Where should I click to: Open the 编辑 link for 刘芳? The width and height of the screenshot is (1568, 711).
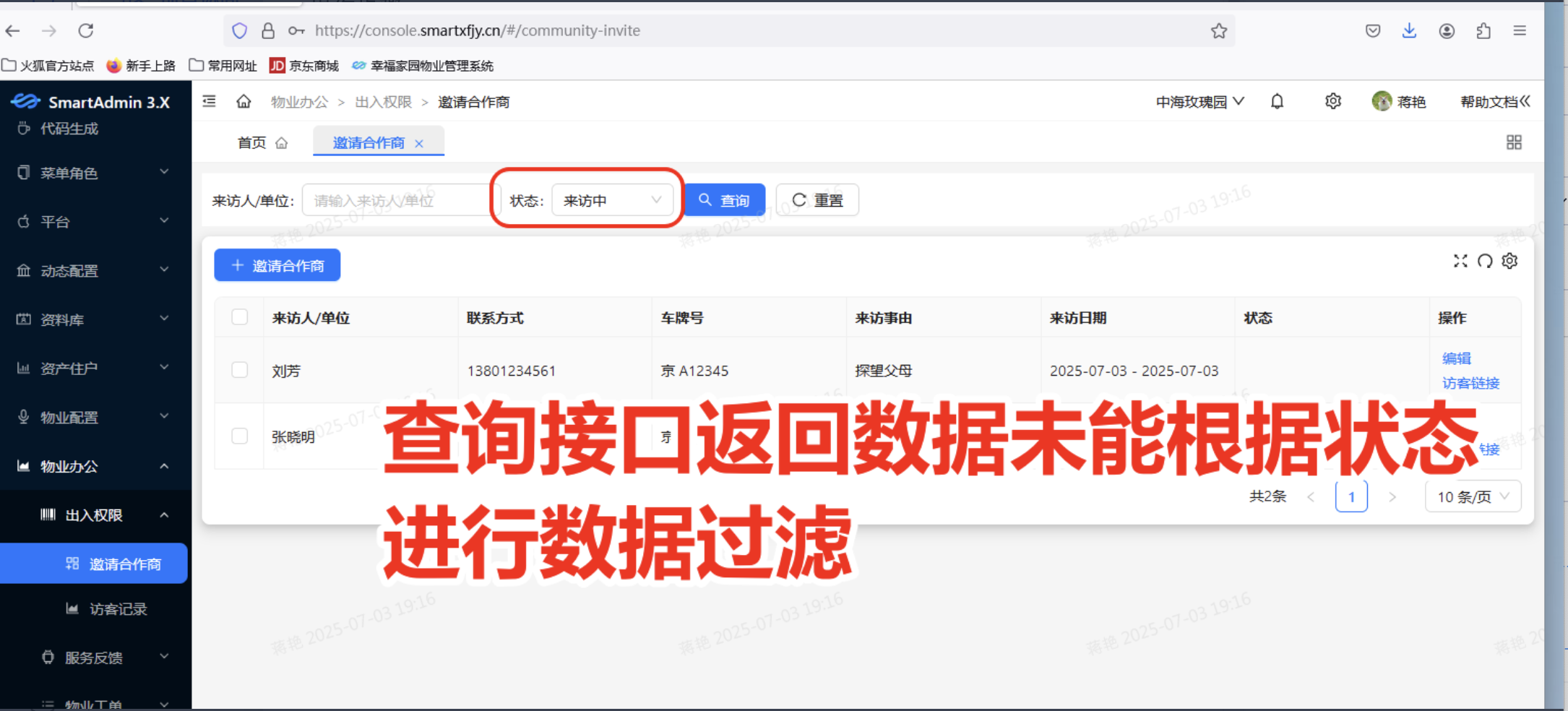(x=1456, y=358)
